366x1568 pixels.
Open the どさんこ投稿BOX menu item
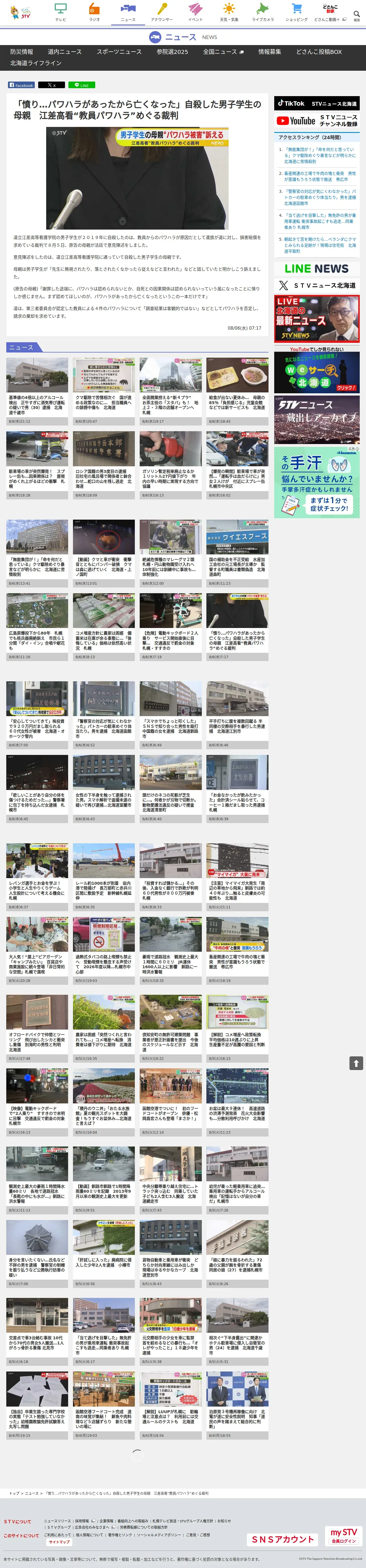click(x=319, y=52)
